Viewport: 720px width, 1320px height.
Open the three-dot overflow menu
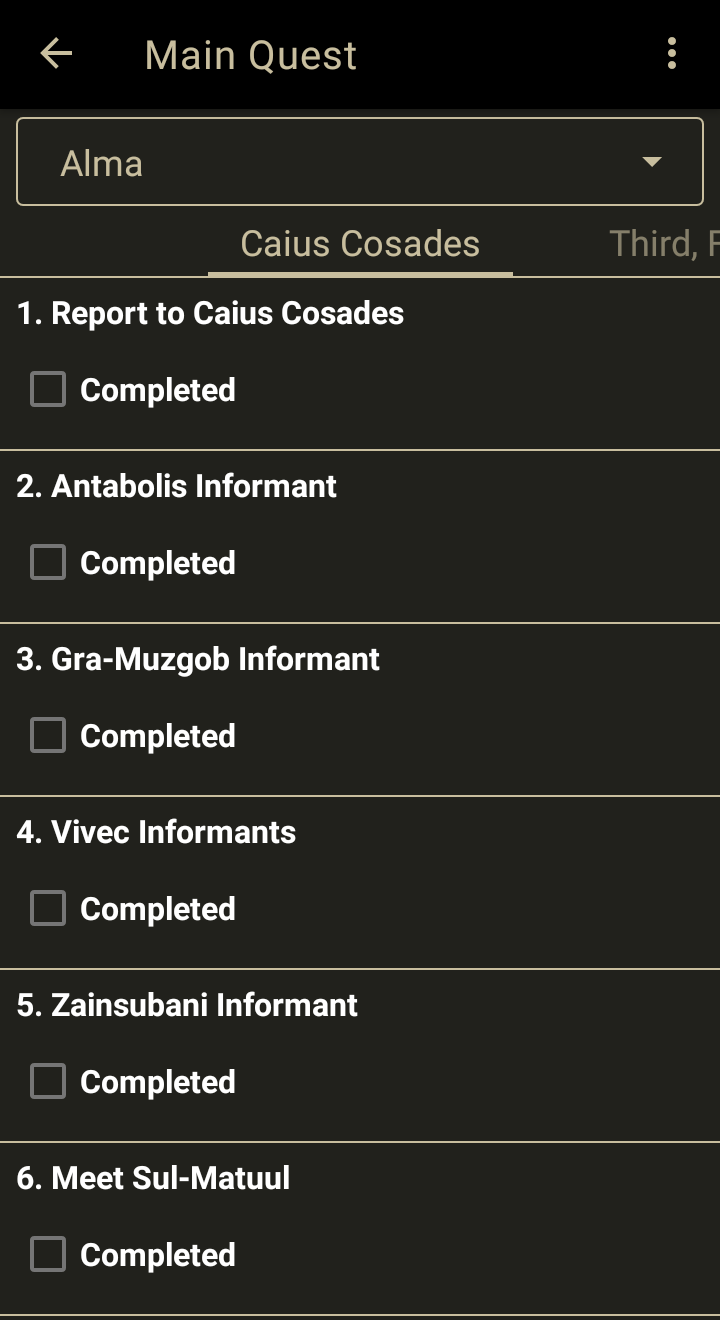(x=671, y=54)
